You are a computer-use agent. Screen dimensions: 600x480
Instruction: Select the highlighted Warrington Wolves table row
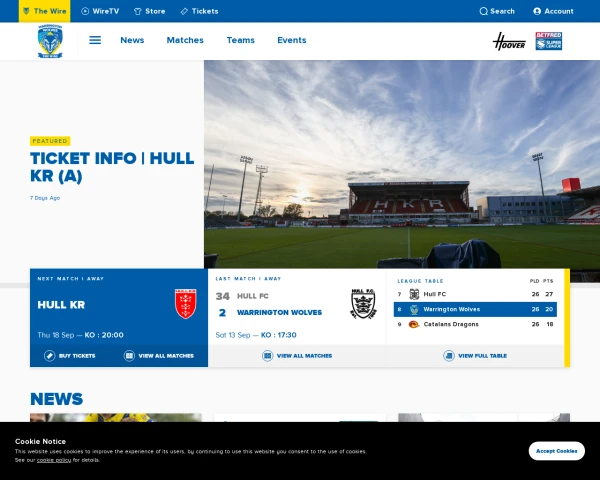tap(475, 309)
